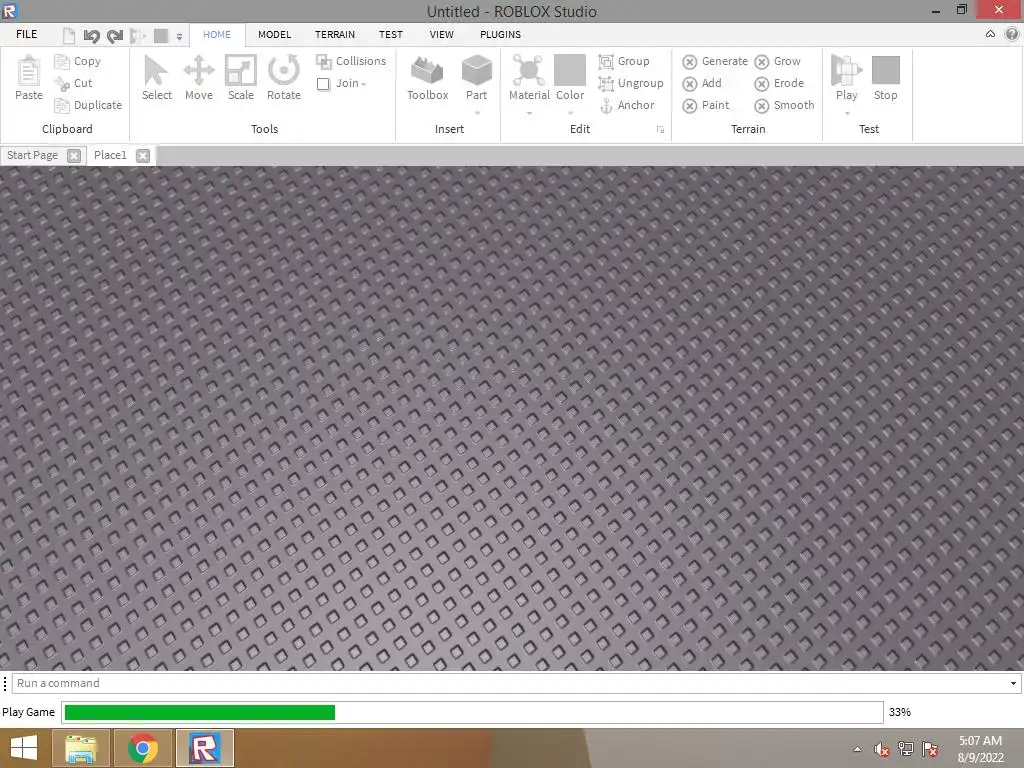1024x768 pixels.
Task: Expand the Join dropdown arrow
Action: pos(364,84)
